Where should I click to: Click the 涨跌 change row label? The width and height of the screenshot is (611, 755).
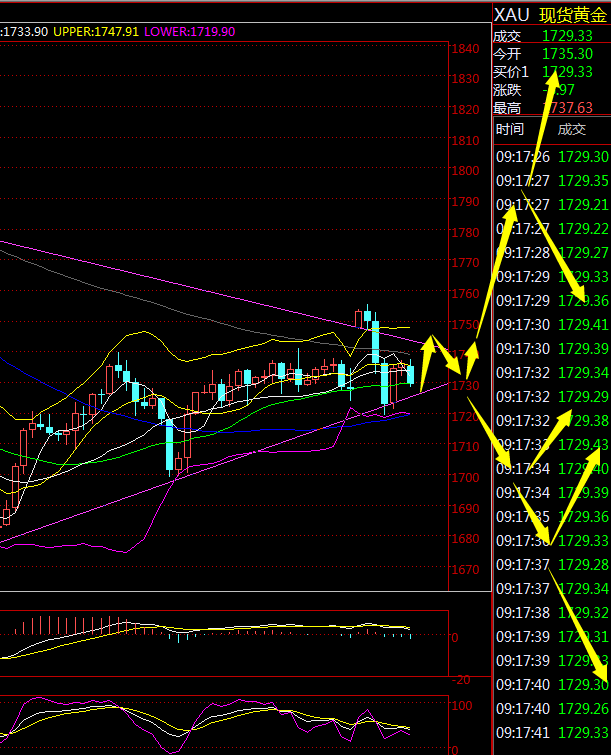pos(507,90)
